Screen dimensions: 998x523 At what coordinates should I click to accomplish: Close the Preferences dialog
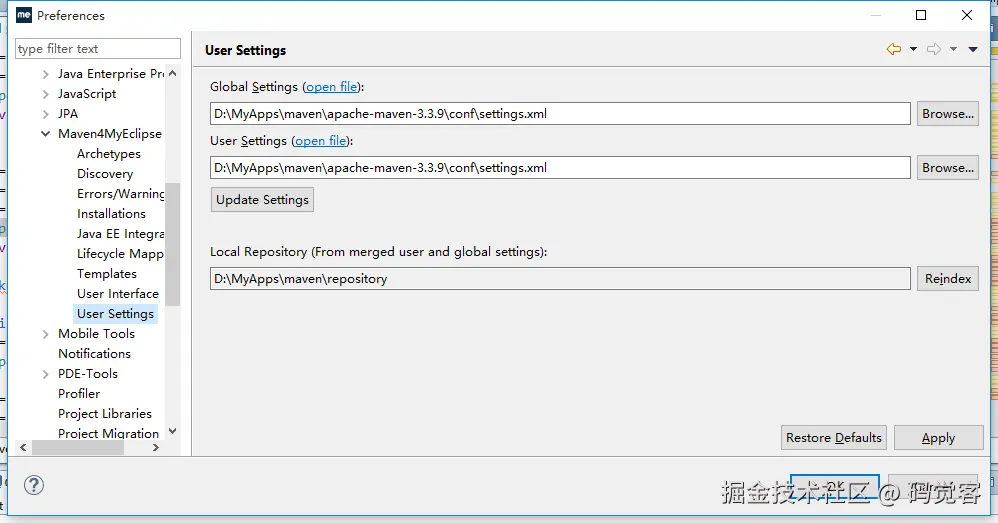click(967, 15)
